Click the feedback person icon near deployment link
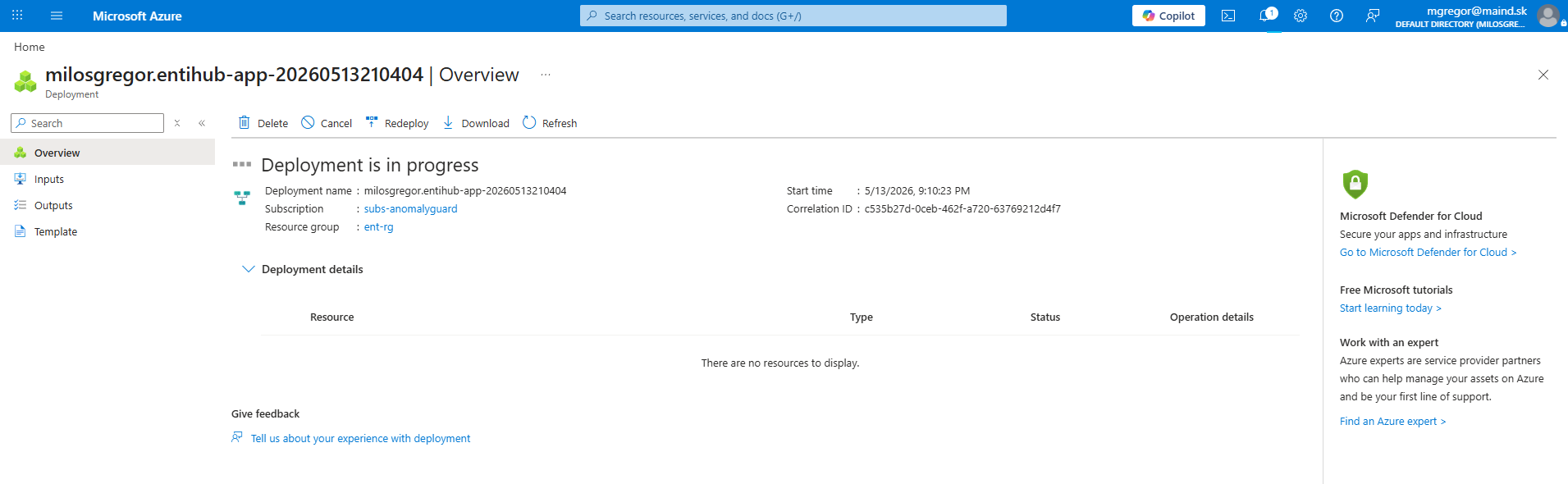The width and height of the screenshot is (1568, 484). pos(237,438)
